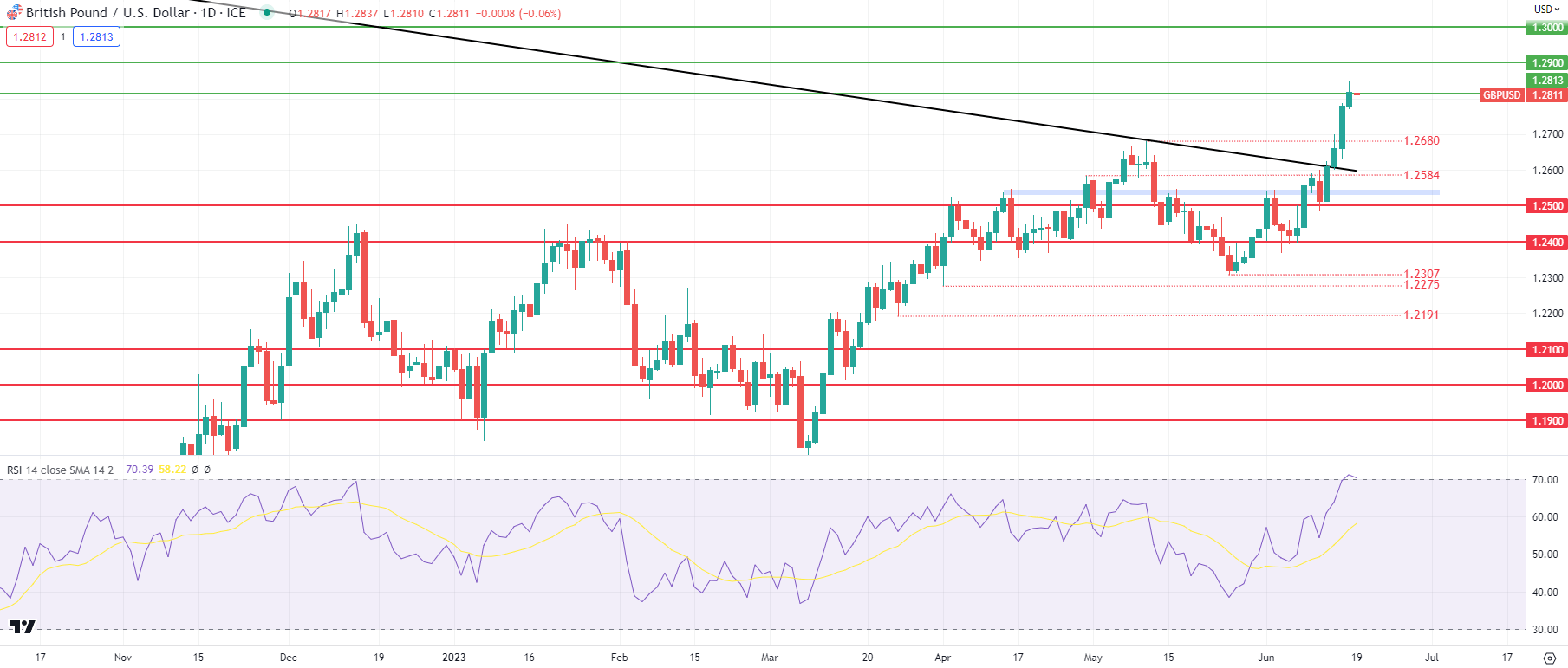
Task: Click the −0.0008 (−0.06%) change value
Action: (x=517, y=14)
